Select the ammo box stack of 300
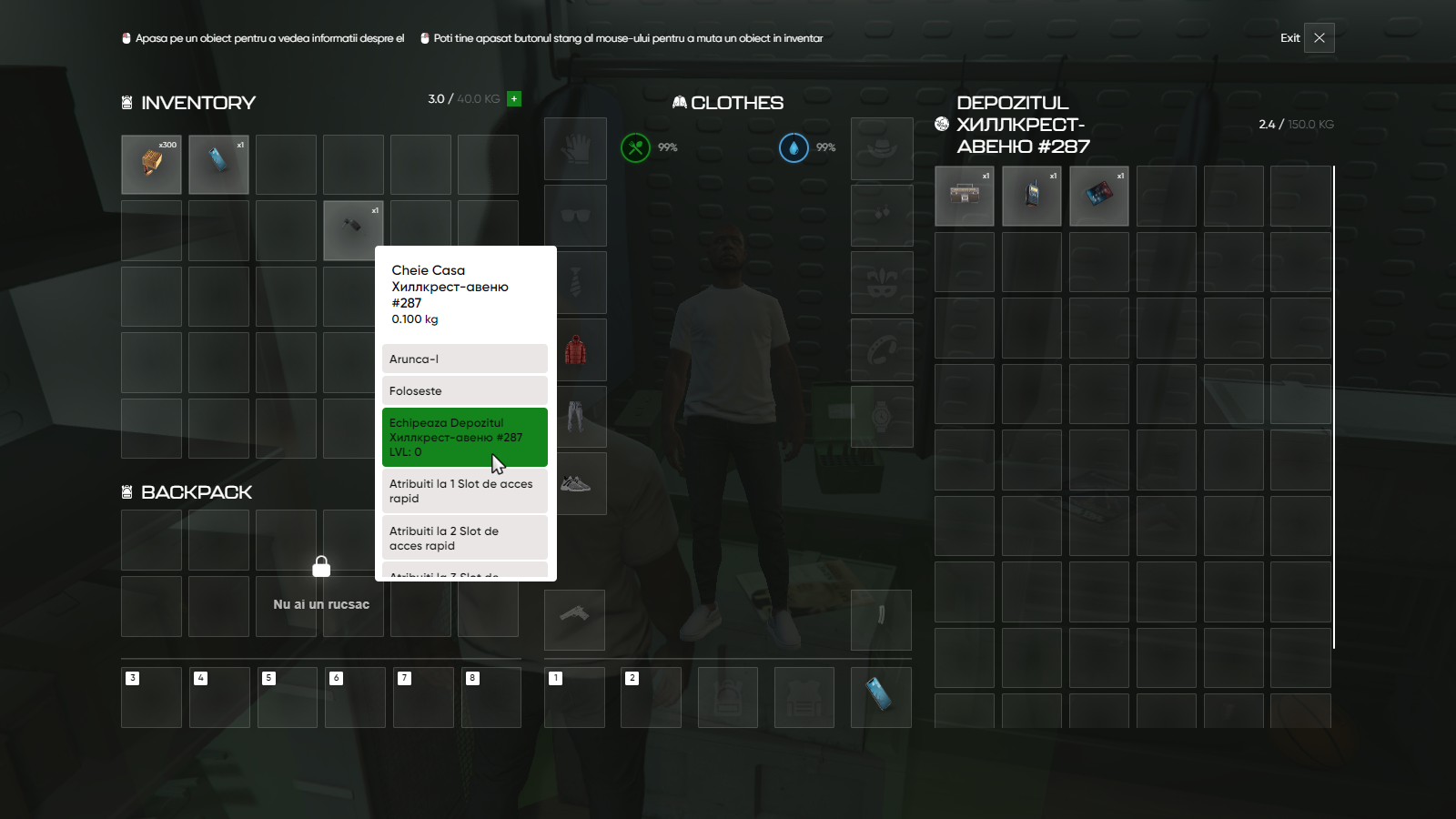The height and width of the screenshot is (819, 1456). tap(151, 165)
